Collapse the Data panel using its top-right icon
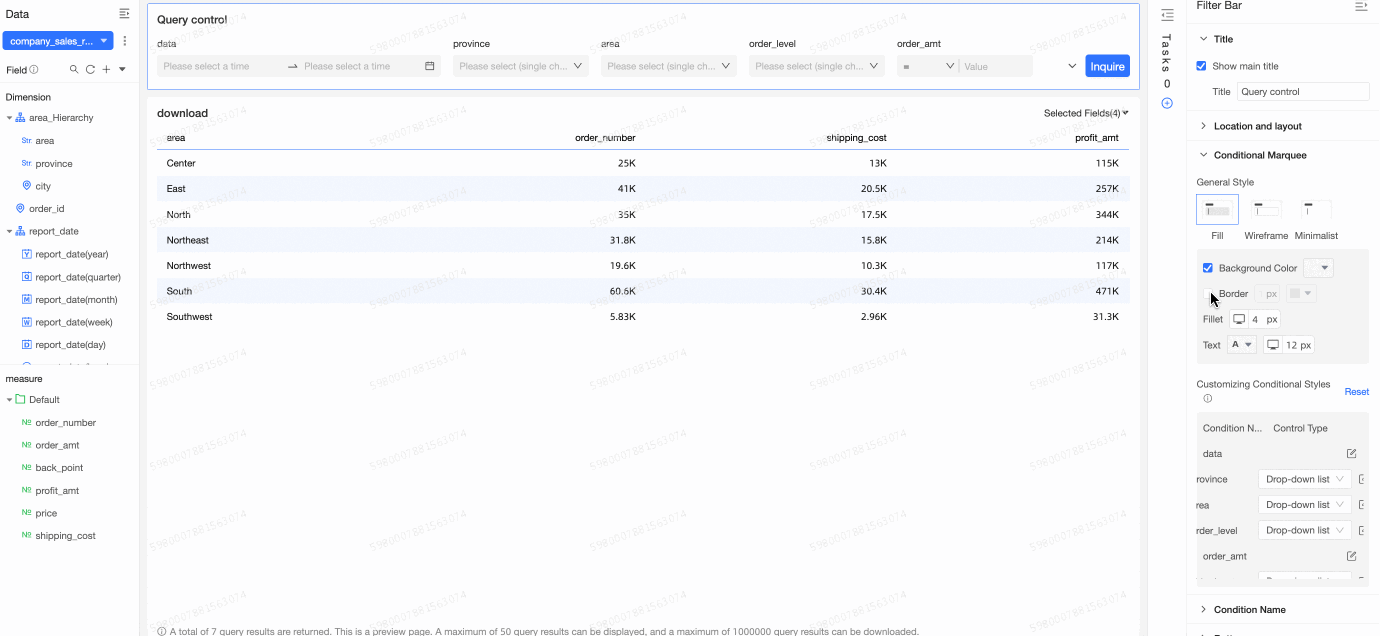 (124, 14)
